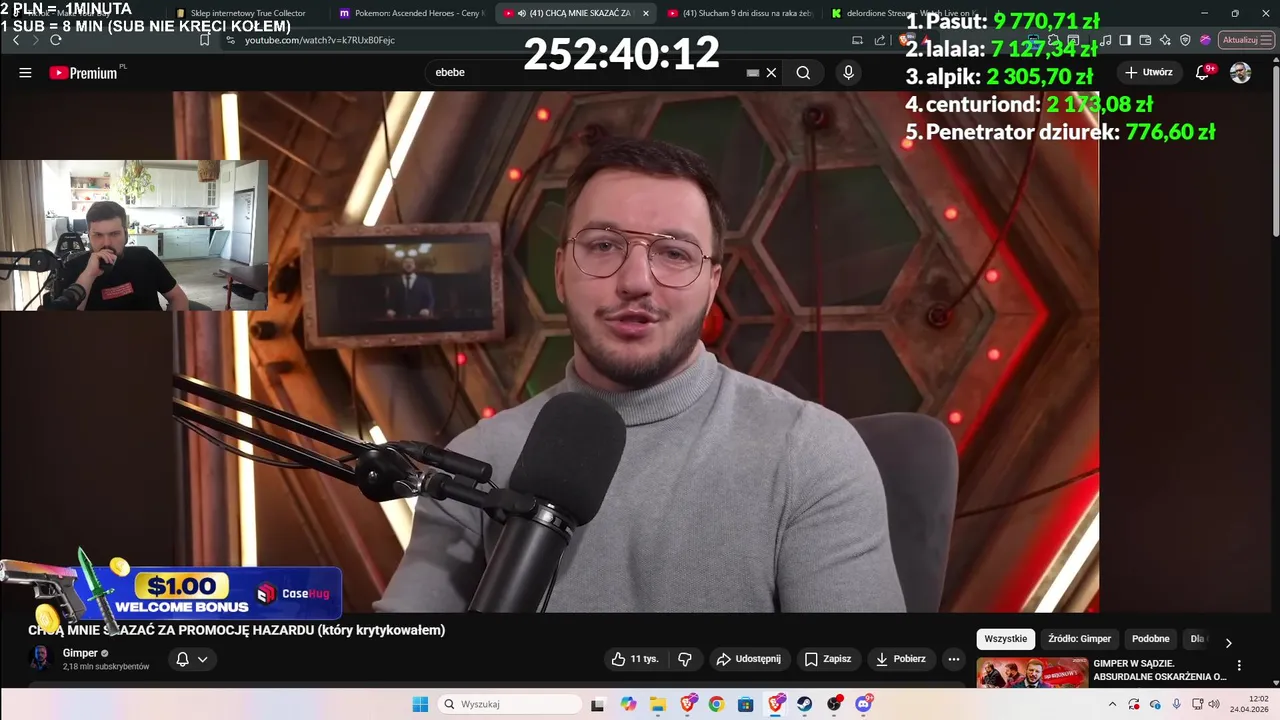Open GIMPER W SĄDZIE video thumbnail
Viewport: 1280px width, 720px height.
1032,673
